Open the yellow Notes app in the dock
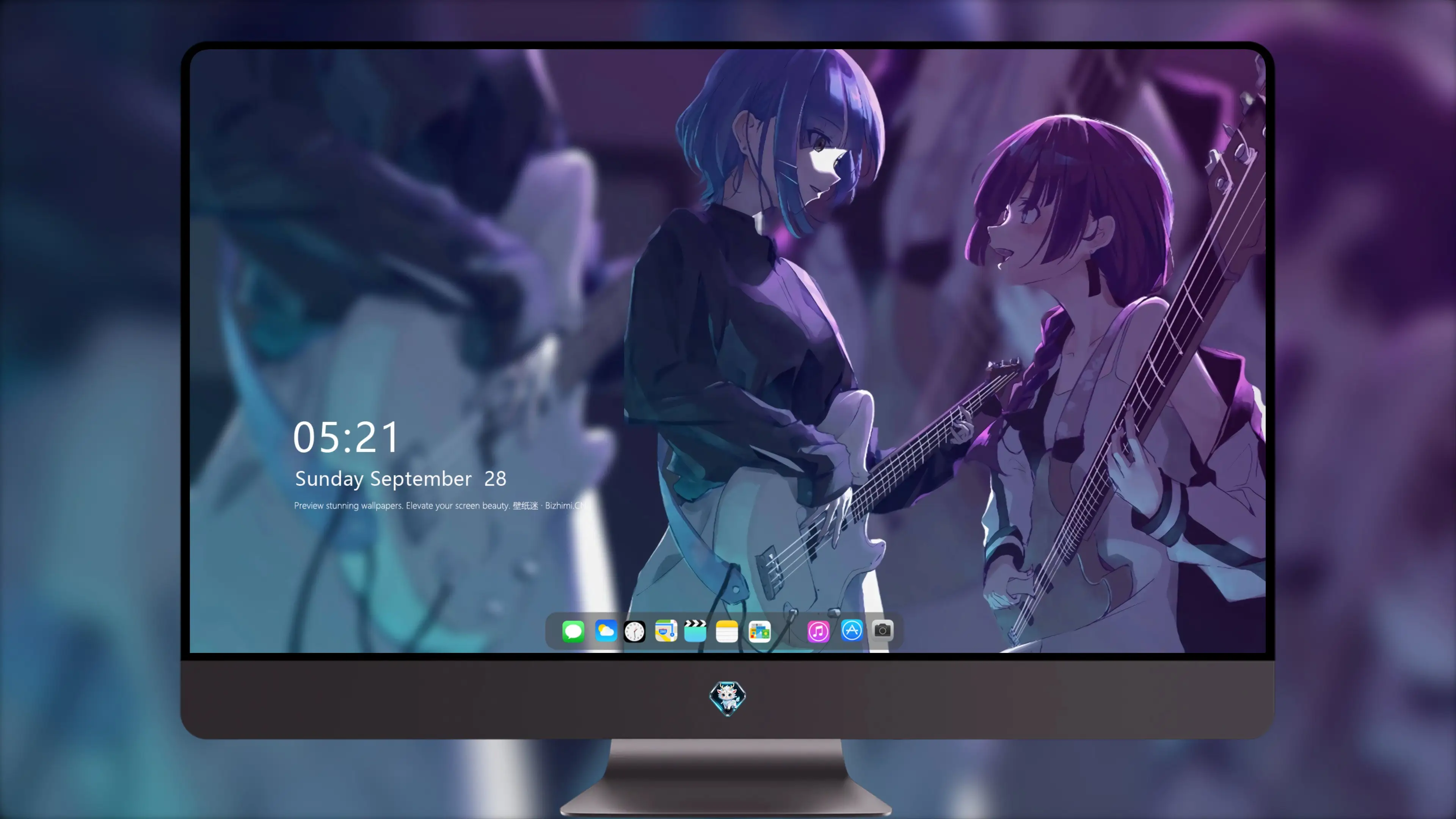The height and width of the screenshot is (819, 1456). click(727, 631)
